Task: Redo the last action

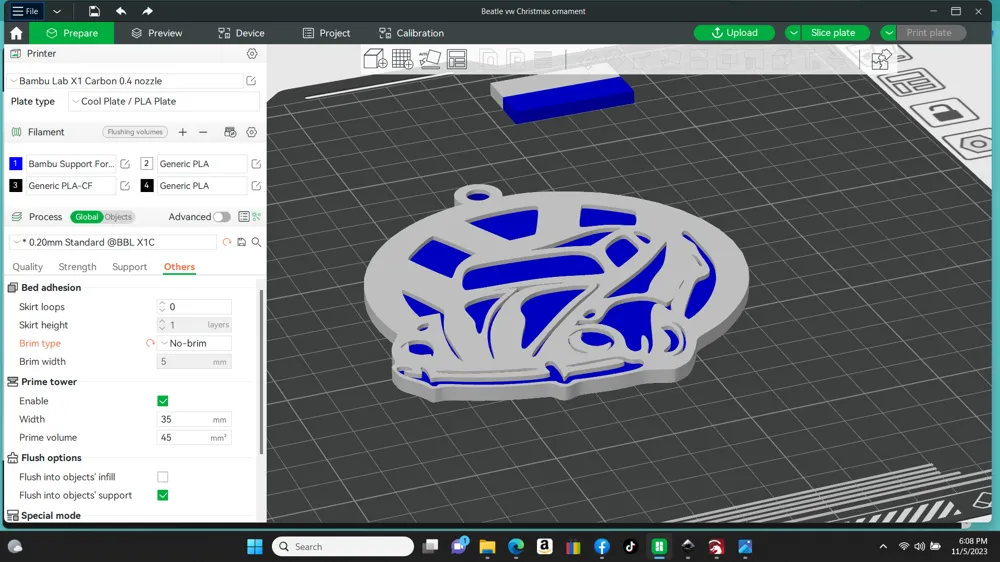Action: pyautogui.click(x=147, y=11)
